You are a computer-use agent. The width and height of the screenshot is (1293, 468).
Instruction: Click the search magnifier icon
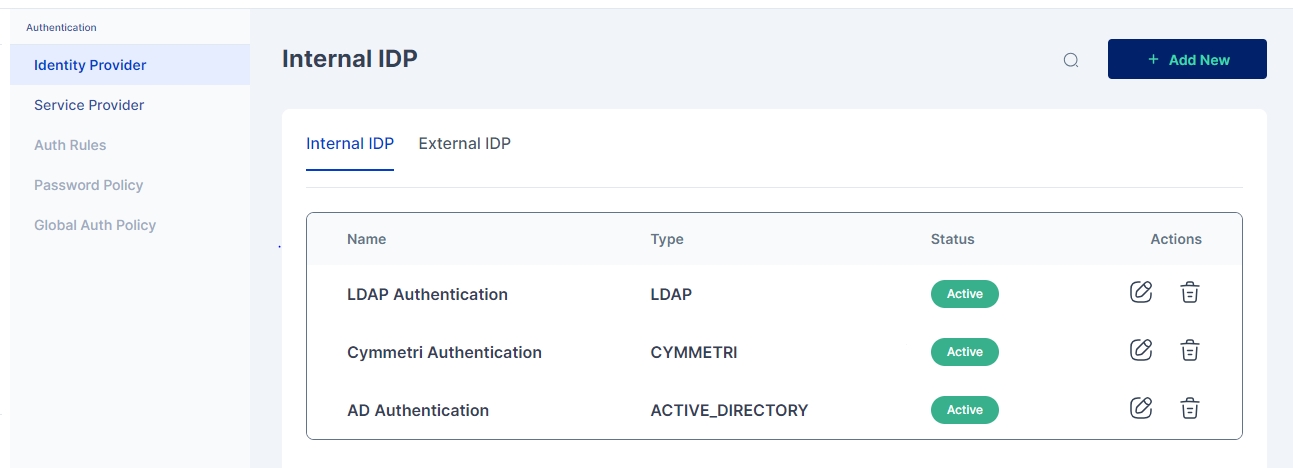point(1071,60)
